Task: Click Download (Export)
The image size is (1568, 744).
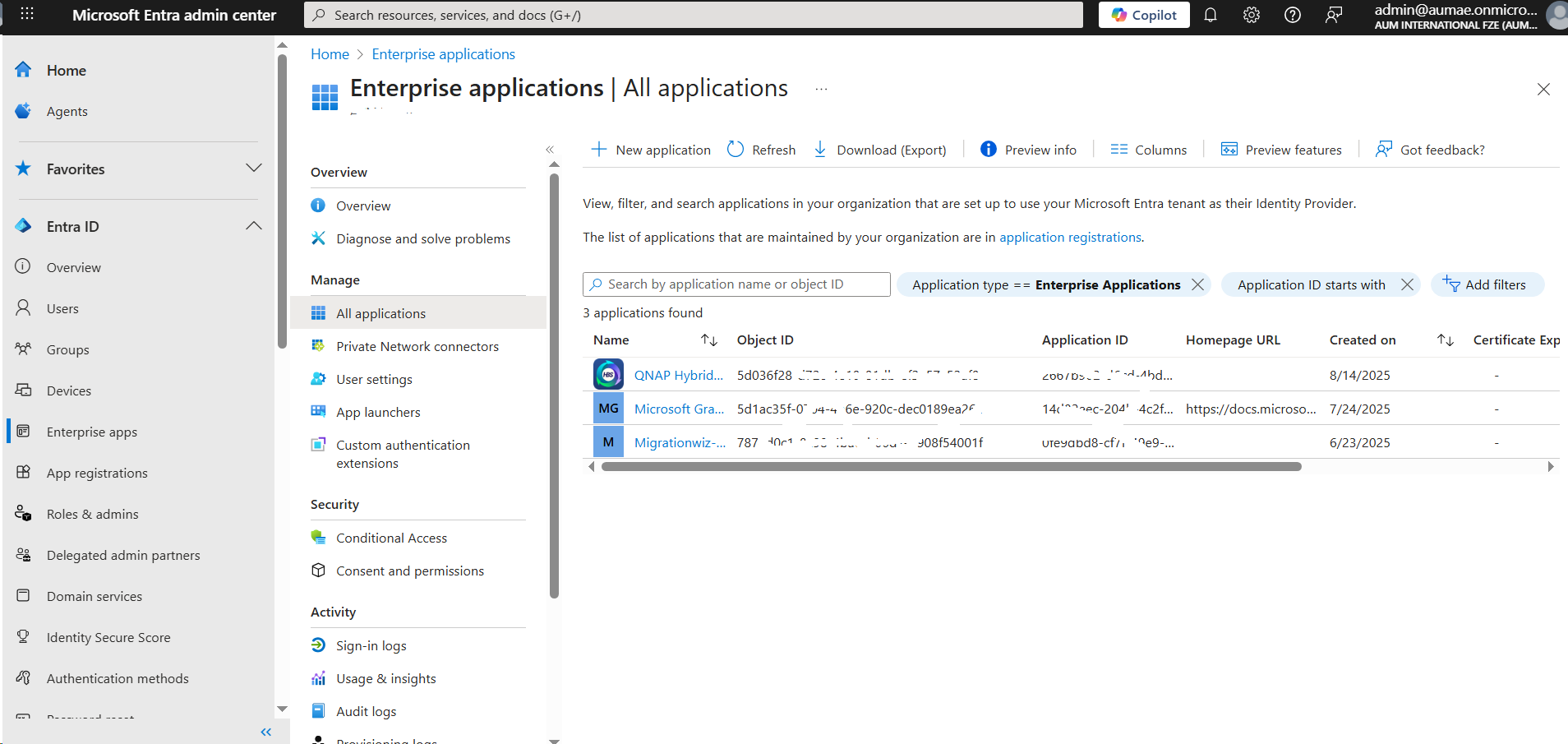Action: (879, 150)
